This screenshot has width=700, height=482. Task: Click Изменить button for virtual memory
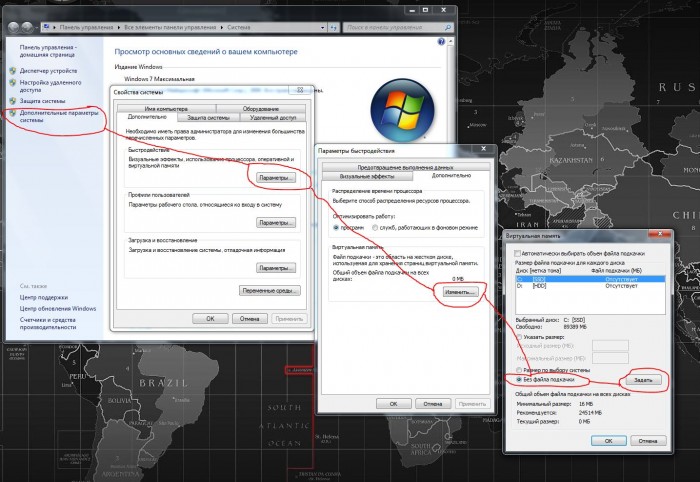click(460, 292)
